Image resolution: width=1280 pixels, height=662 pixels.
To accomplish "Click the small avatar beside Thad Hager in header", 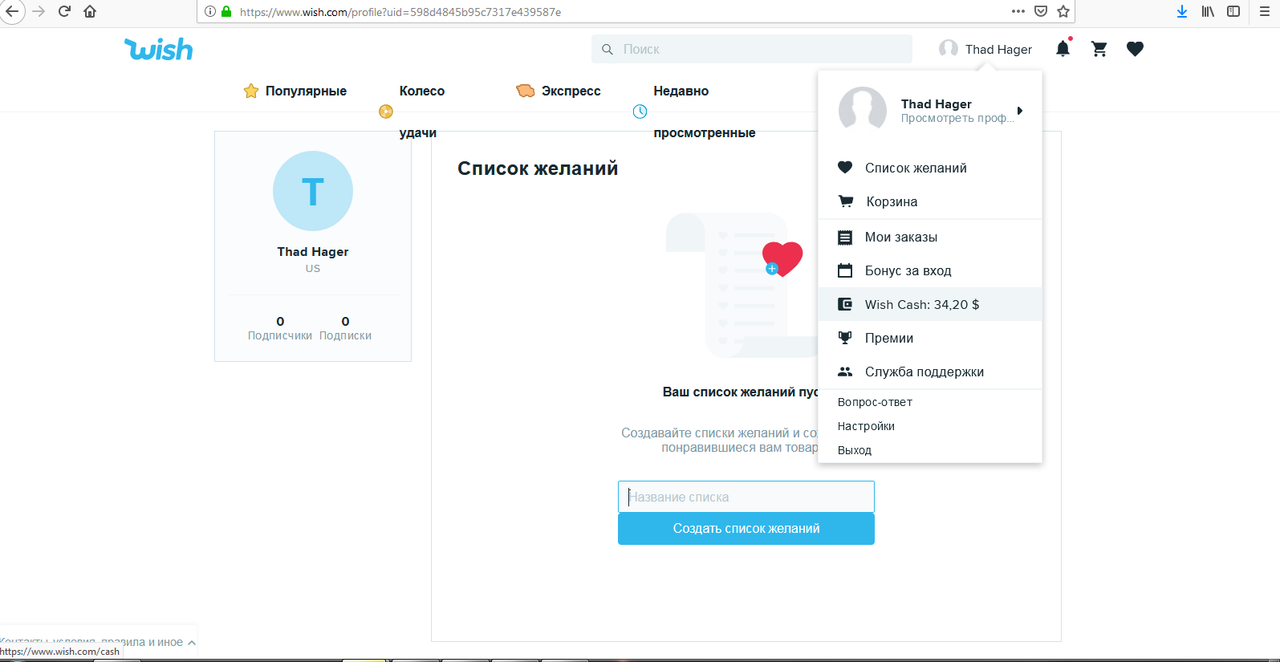I will point(948,49).
